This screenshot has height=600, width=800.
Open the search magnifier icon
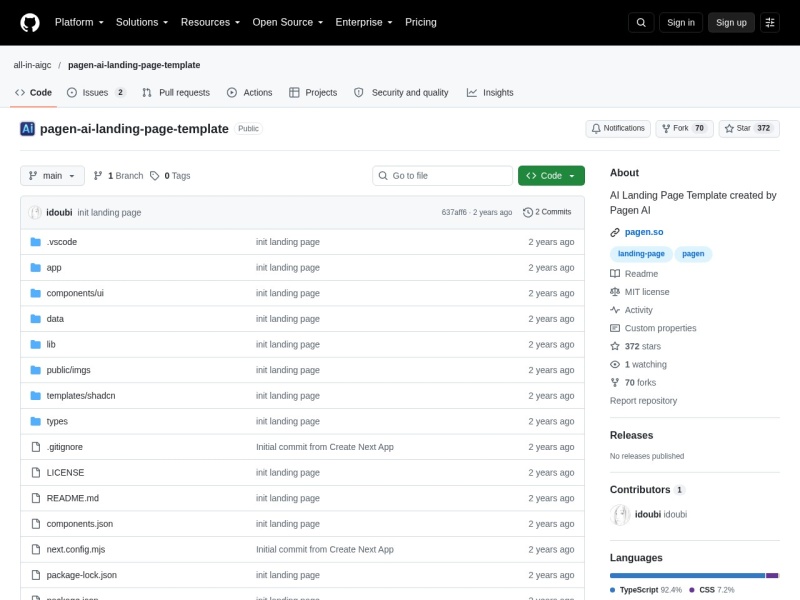641,22
